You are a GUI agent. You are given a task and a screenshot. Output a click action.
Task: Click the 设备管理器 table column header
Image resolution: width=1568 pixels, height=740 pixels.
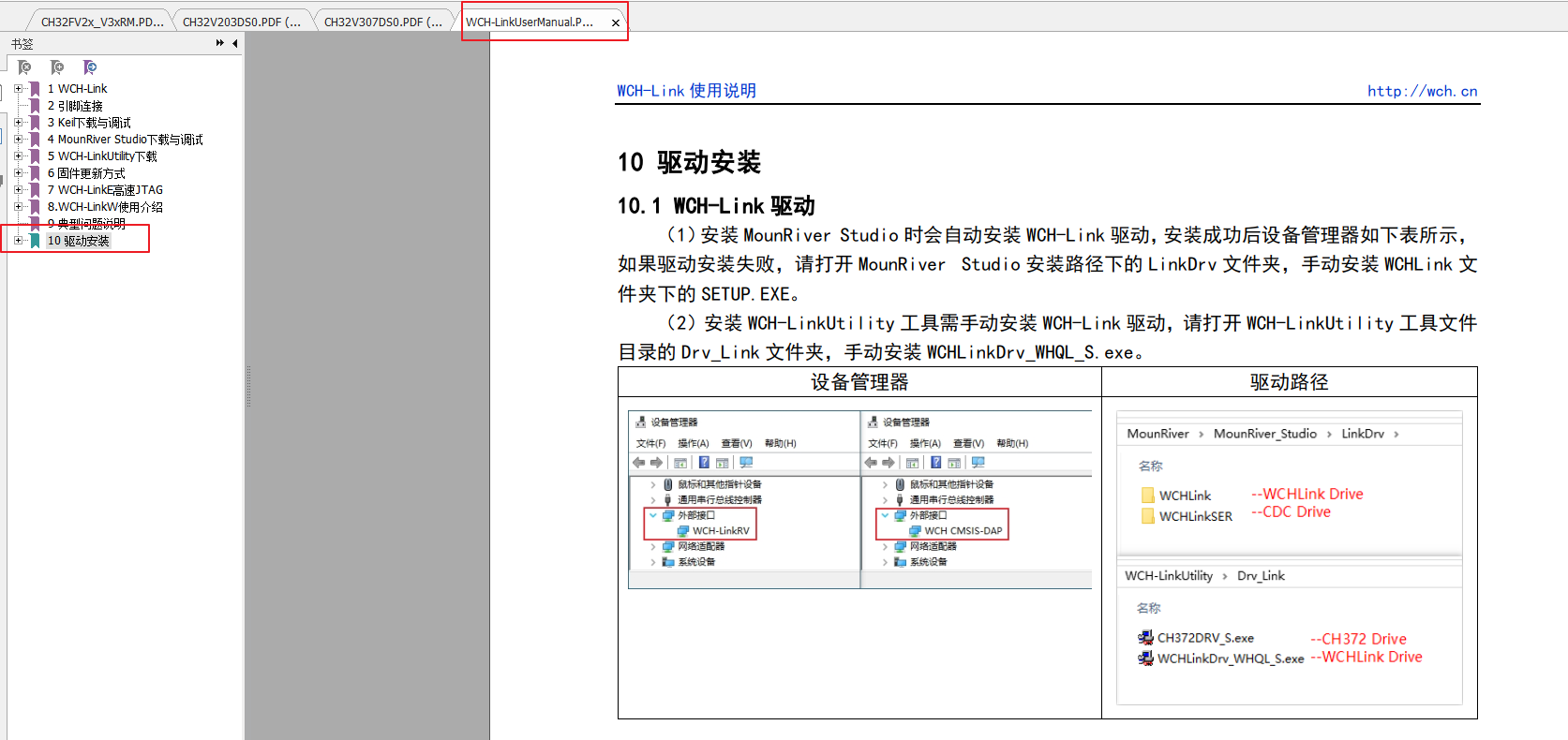pyautogui.click(x=859, y=382)
